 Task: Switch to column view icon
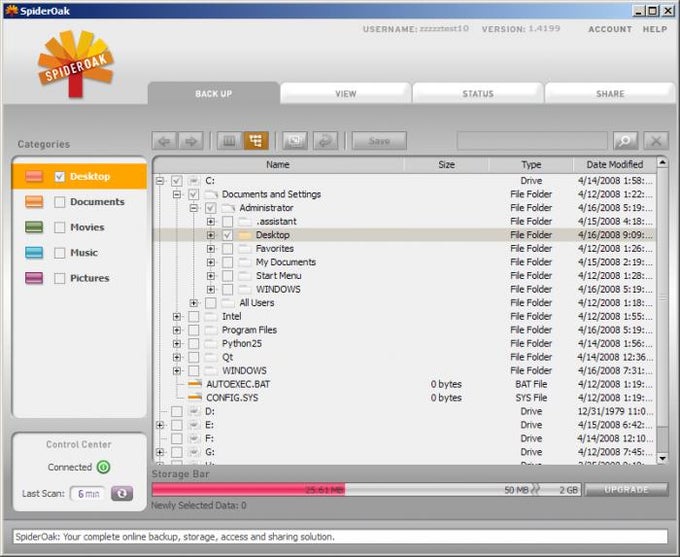[x=229, y=141]
